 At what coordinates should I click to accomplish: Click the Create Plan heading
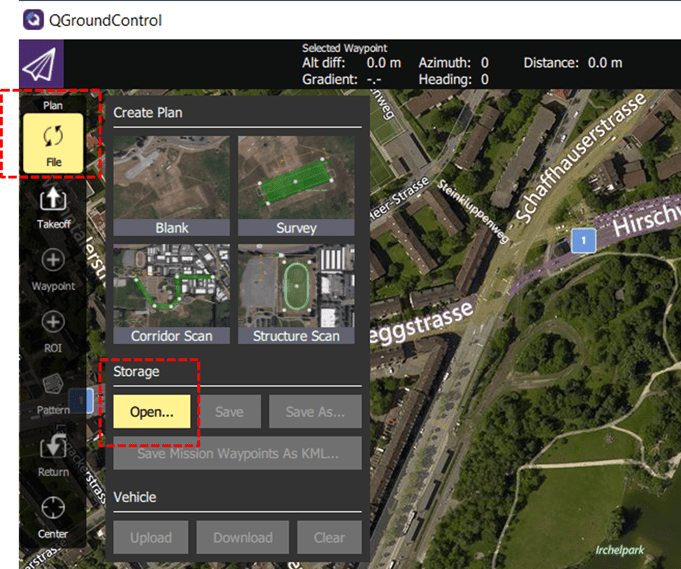148,112
